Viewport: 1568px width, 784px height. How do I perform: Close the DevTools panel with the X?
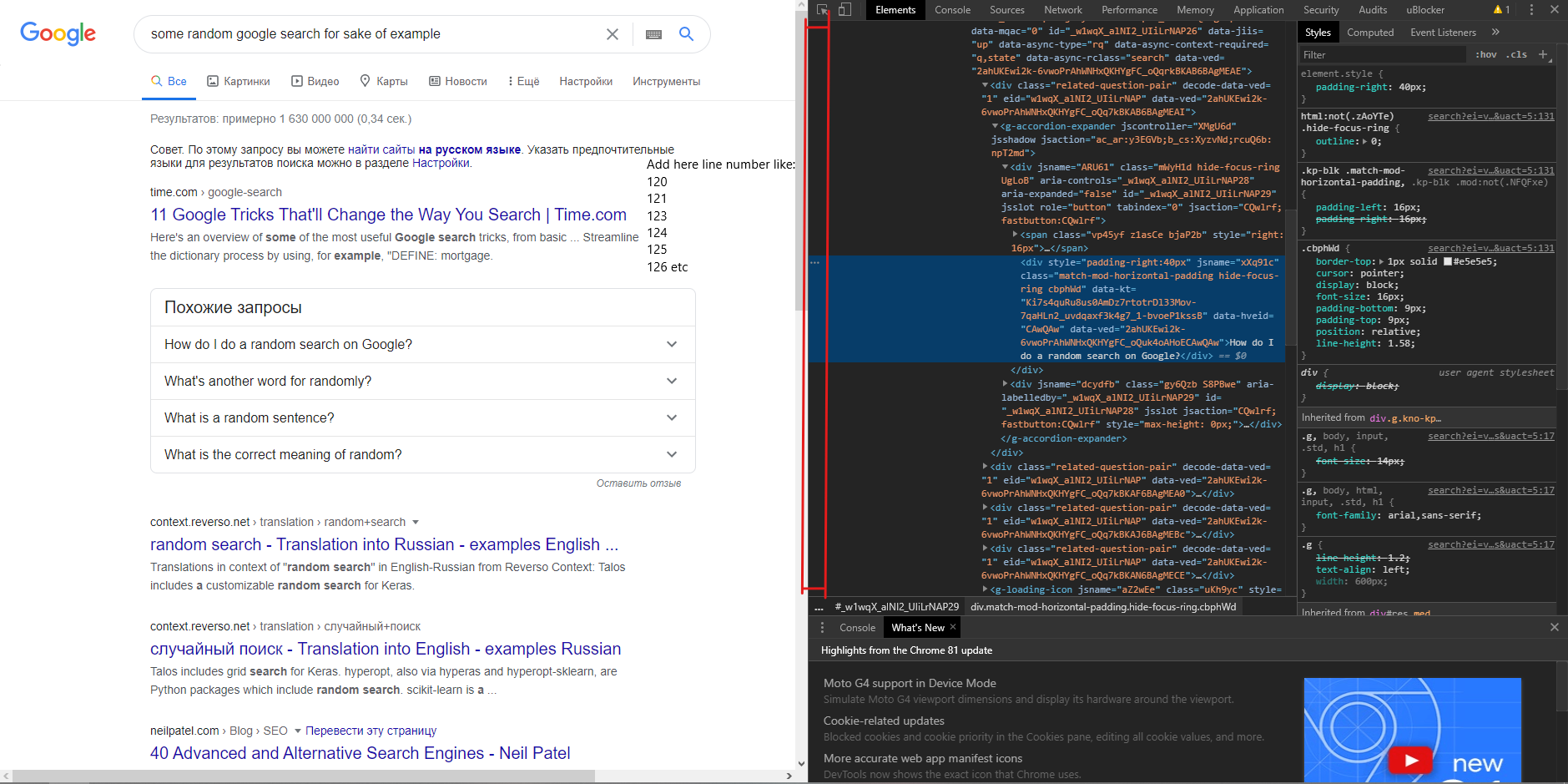point(1554,10)
